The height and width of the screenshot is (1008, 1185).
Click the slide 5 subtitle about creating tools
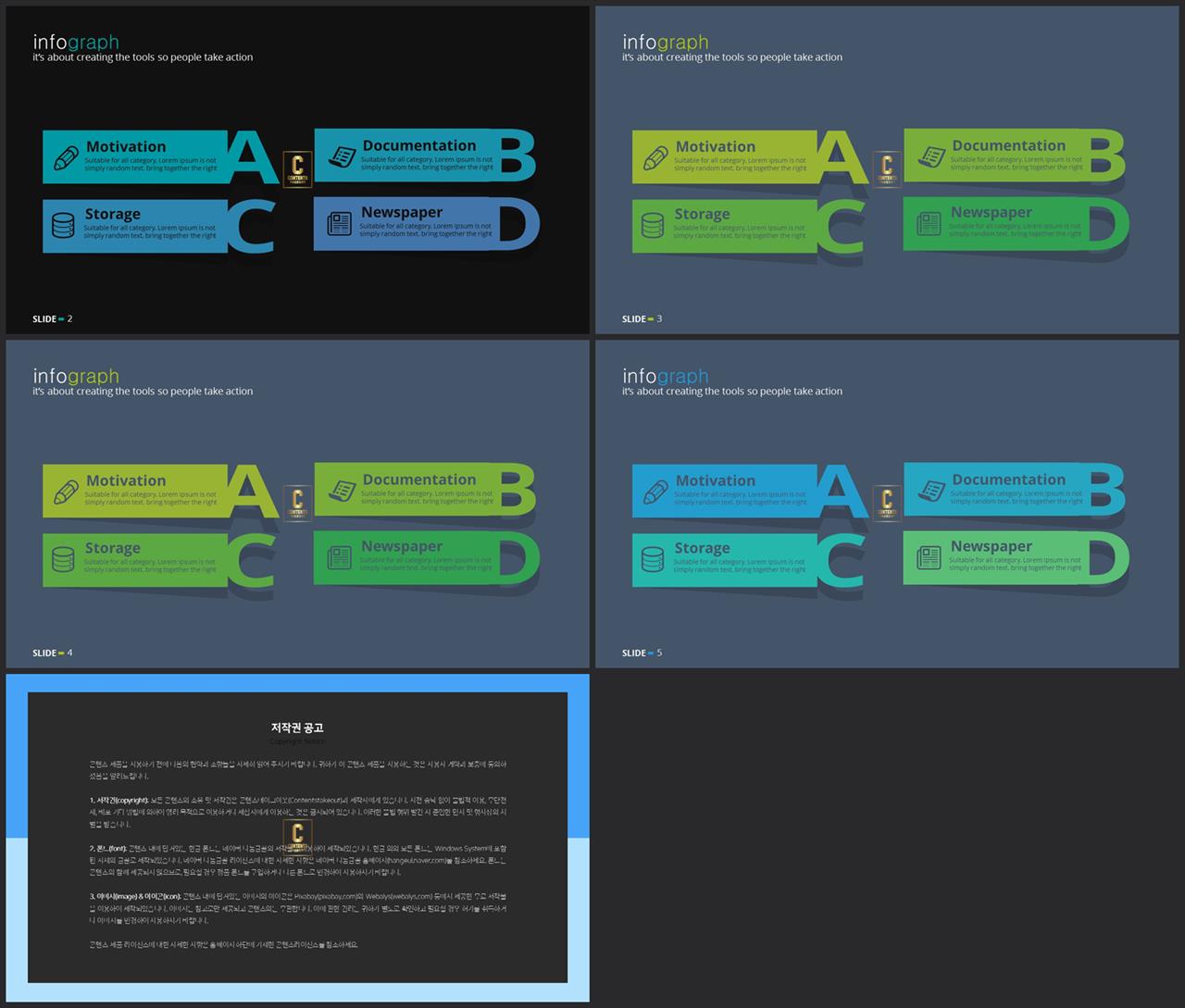pyautogui.click(x=732, y=392)
